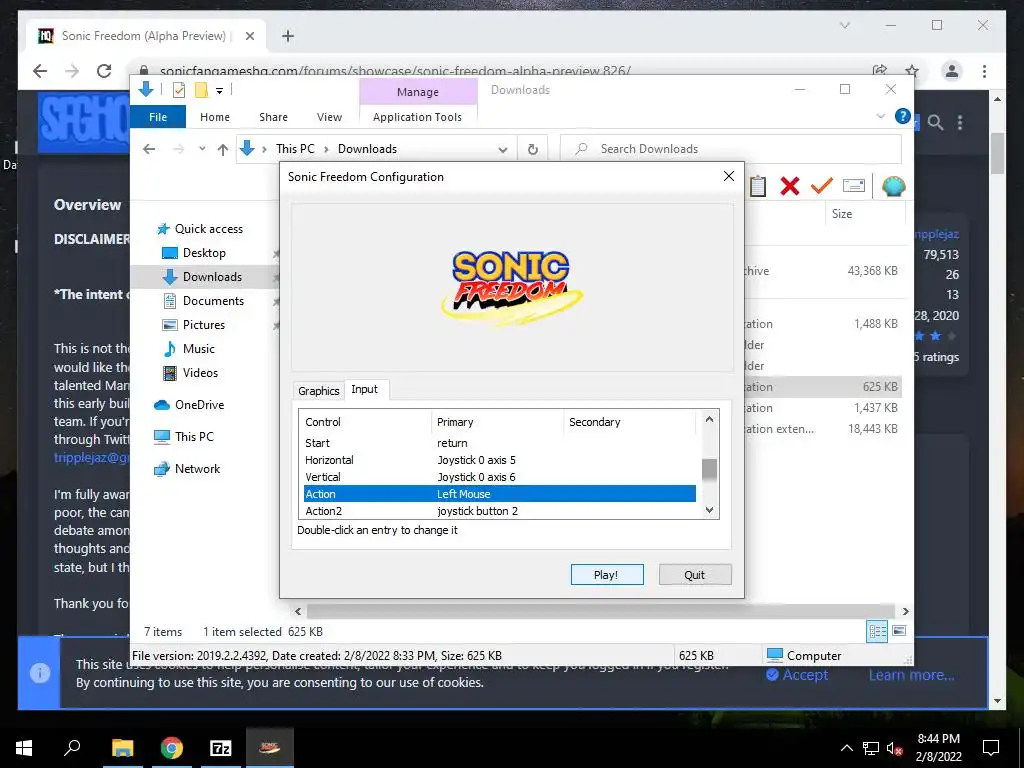
Task: Click Explorer back arrow
Action: coord(149,149)
